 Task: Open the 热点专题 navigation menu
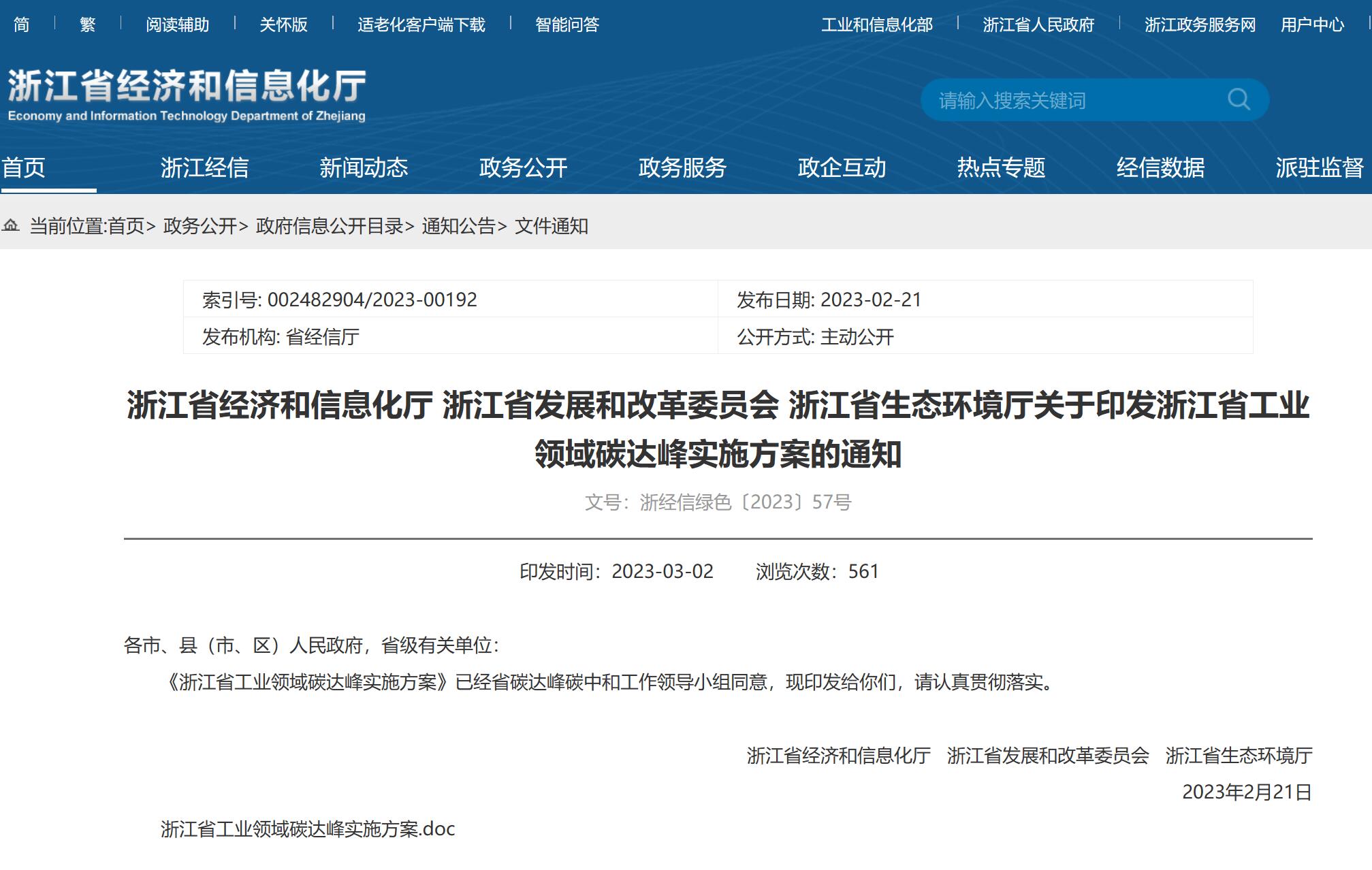[1001, 167]
